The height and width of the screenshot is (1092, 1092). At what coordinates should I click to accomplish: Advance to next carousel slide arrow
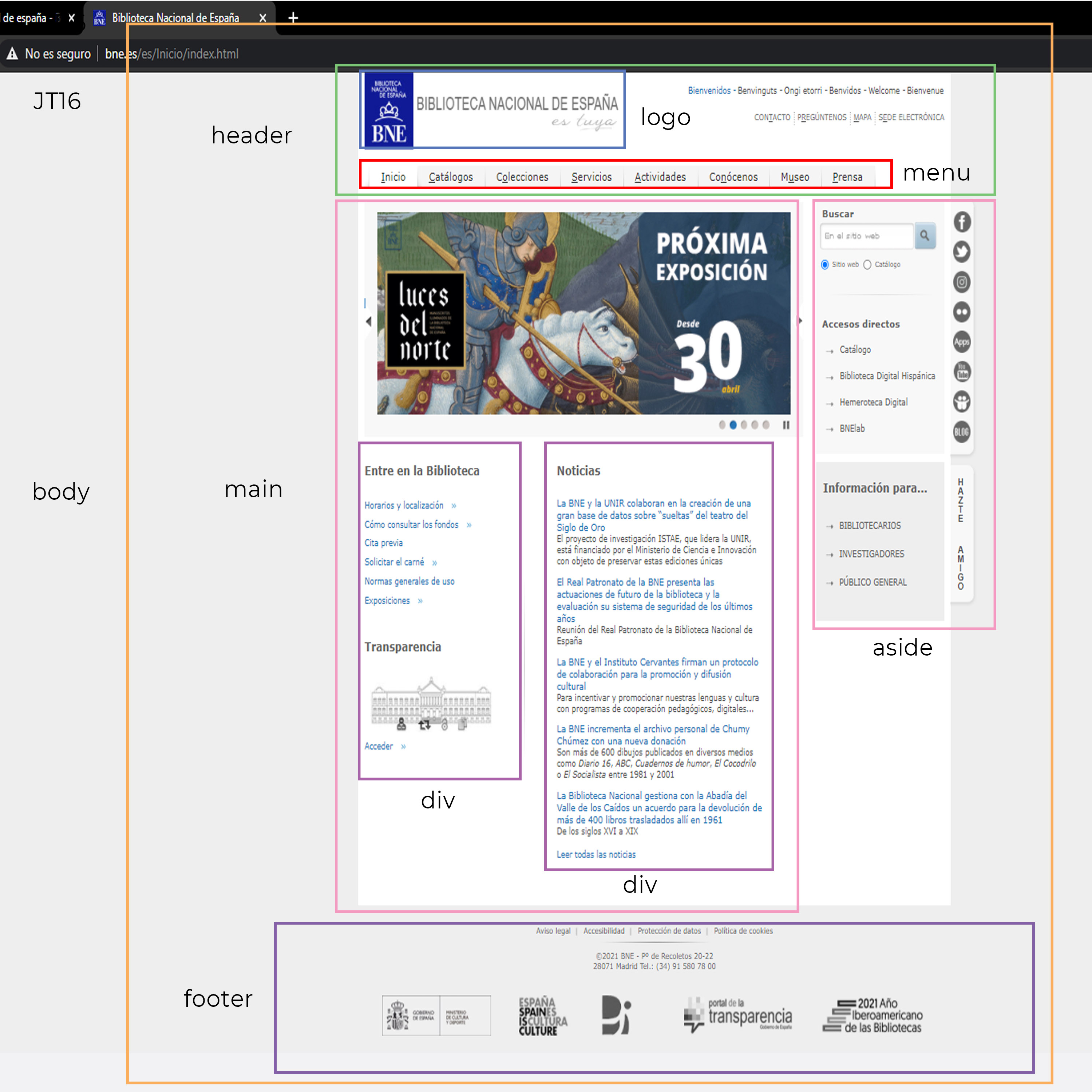(x=800, y=321)
